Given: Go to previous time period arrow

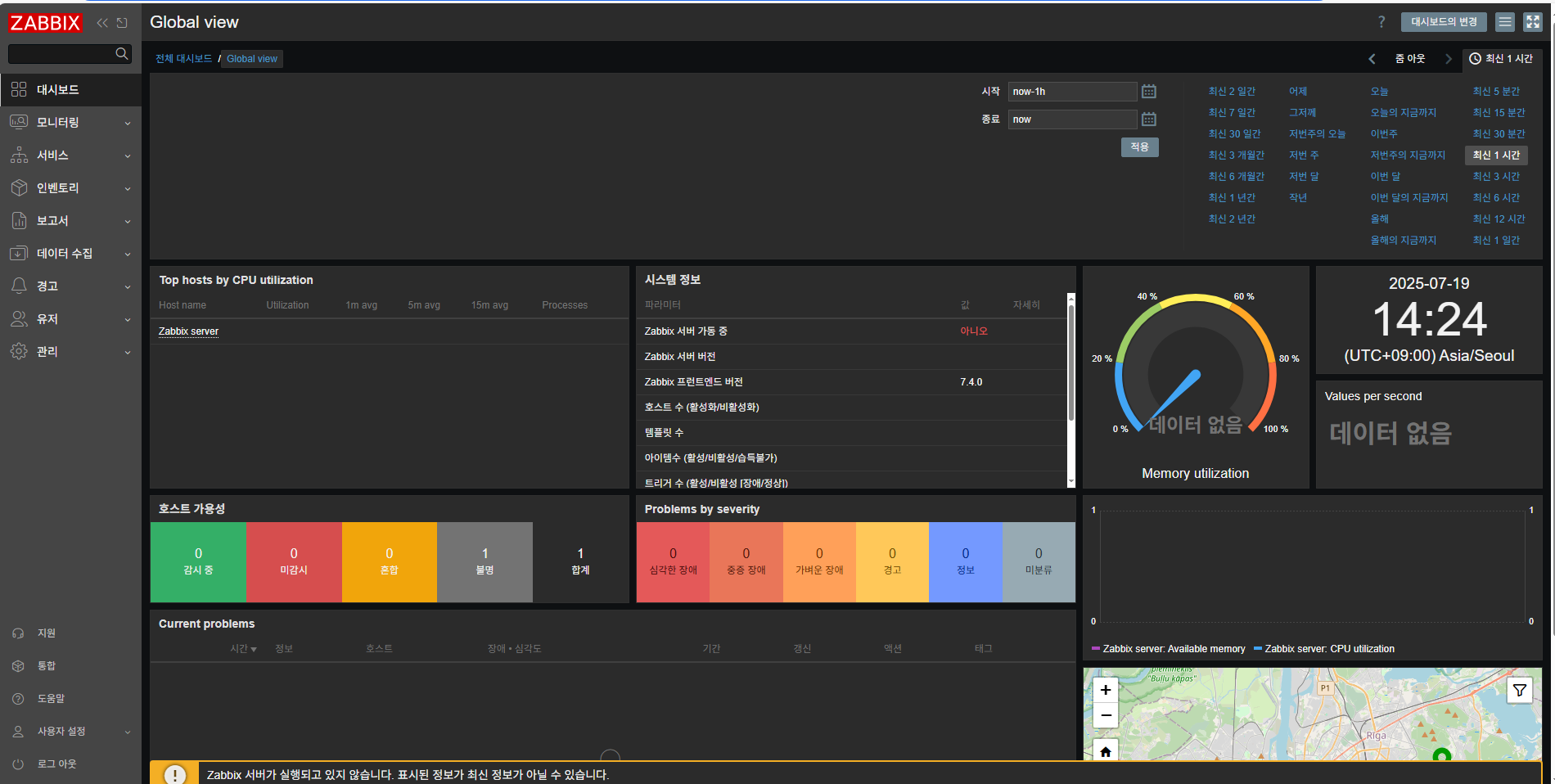Looking at the screenshot, I should (1372, 59).
